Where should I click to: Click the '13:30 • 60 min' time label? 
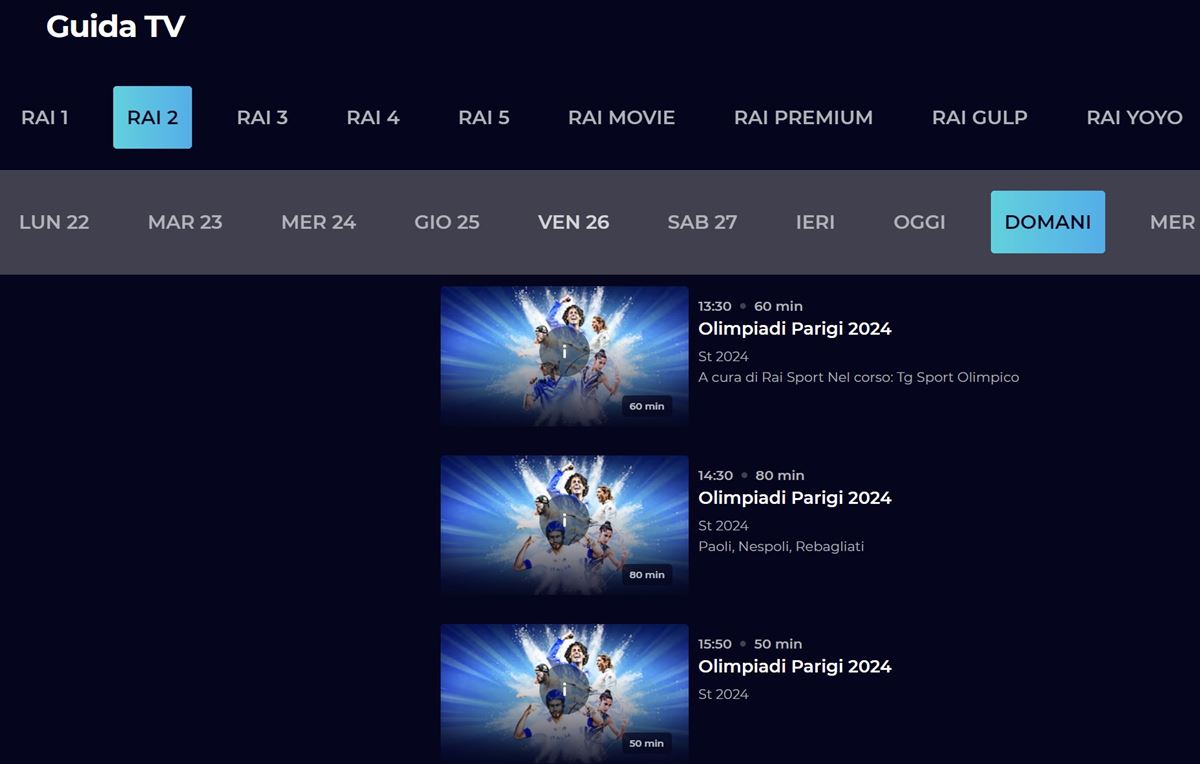[x=750, y=306]
